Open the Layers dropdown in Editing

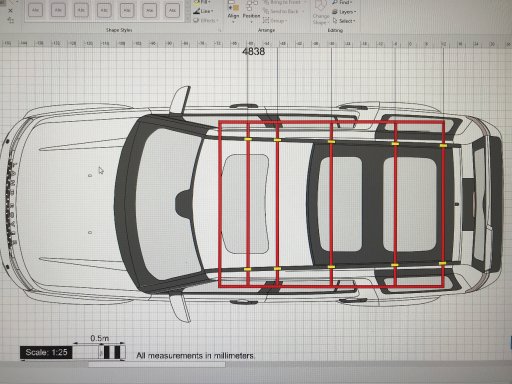[x=344, y=12]
